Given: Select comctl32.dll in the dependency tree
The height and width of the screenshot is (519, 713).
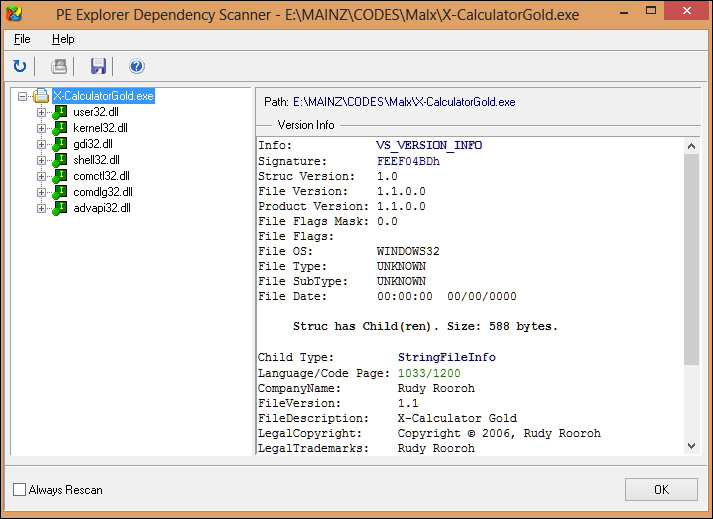Looking at the screenshot, I should 101,176.
